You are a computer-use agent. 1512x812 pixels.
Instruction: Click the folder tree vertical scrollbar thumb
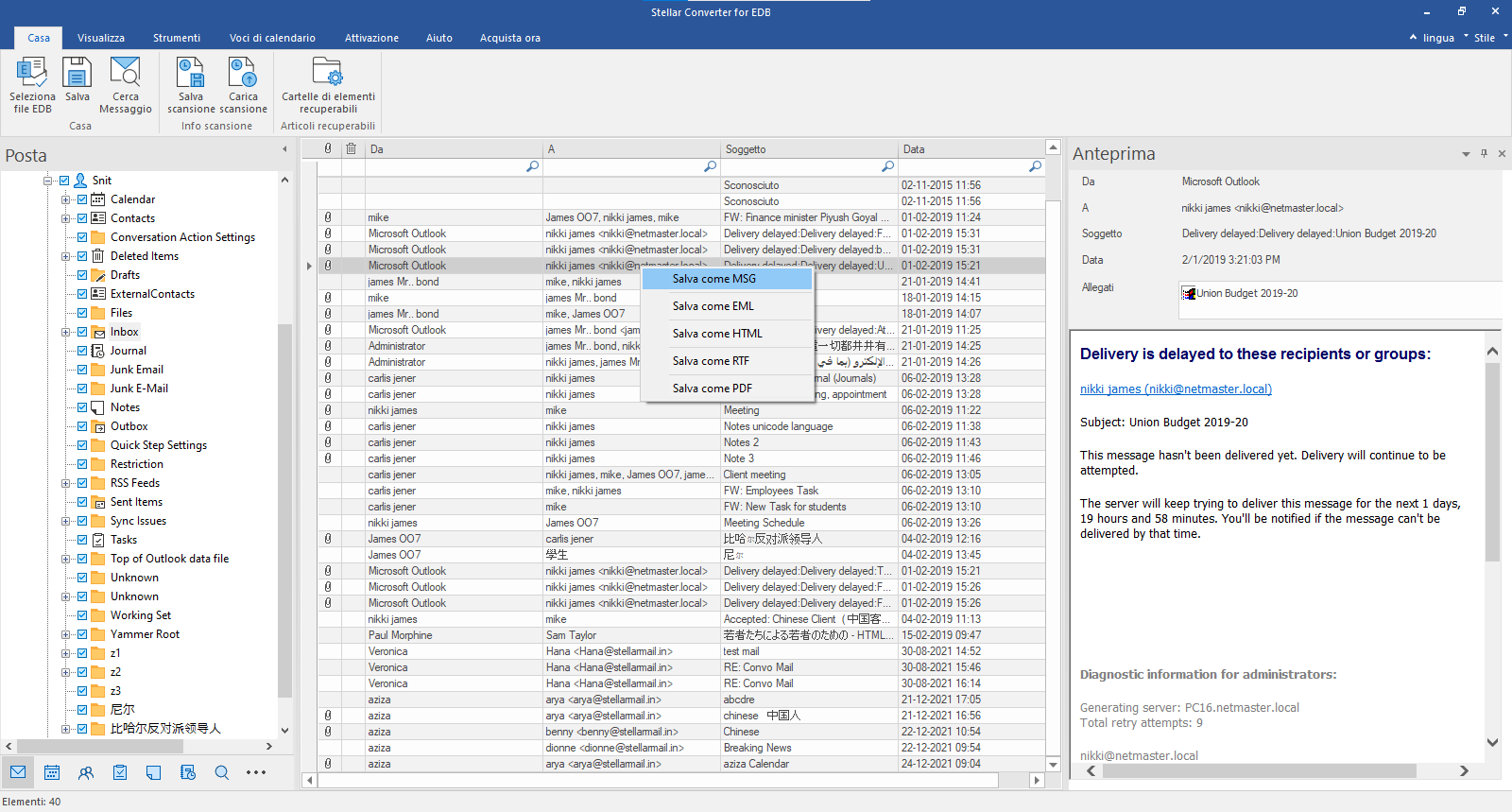pos(284,510)
